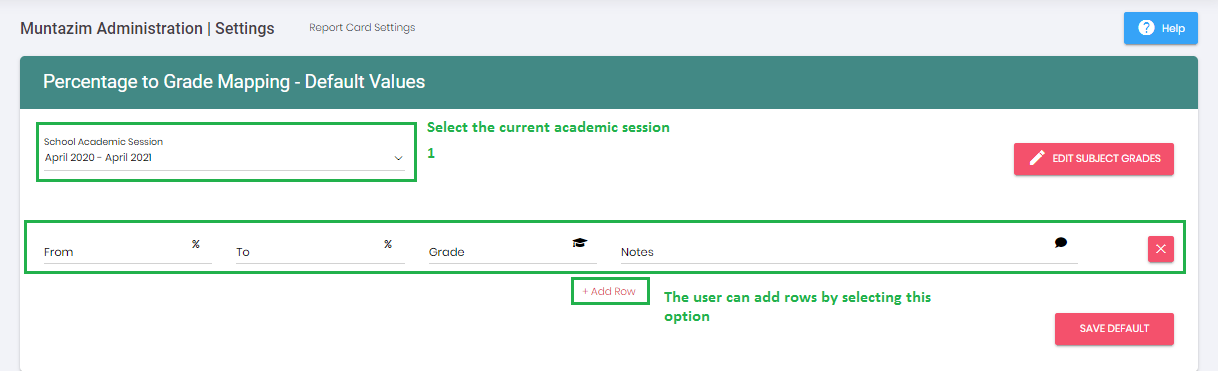Expand the School Academic Session dropdown arrow
This screenshot has width=1221, height=381.
pos(398,158)
